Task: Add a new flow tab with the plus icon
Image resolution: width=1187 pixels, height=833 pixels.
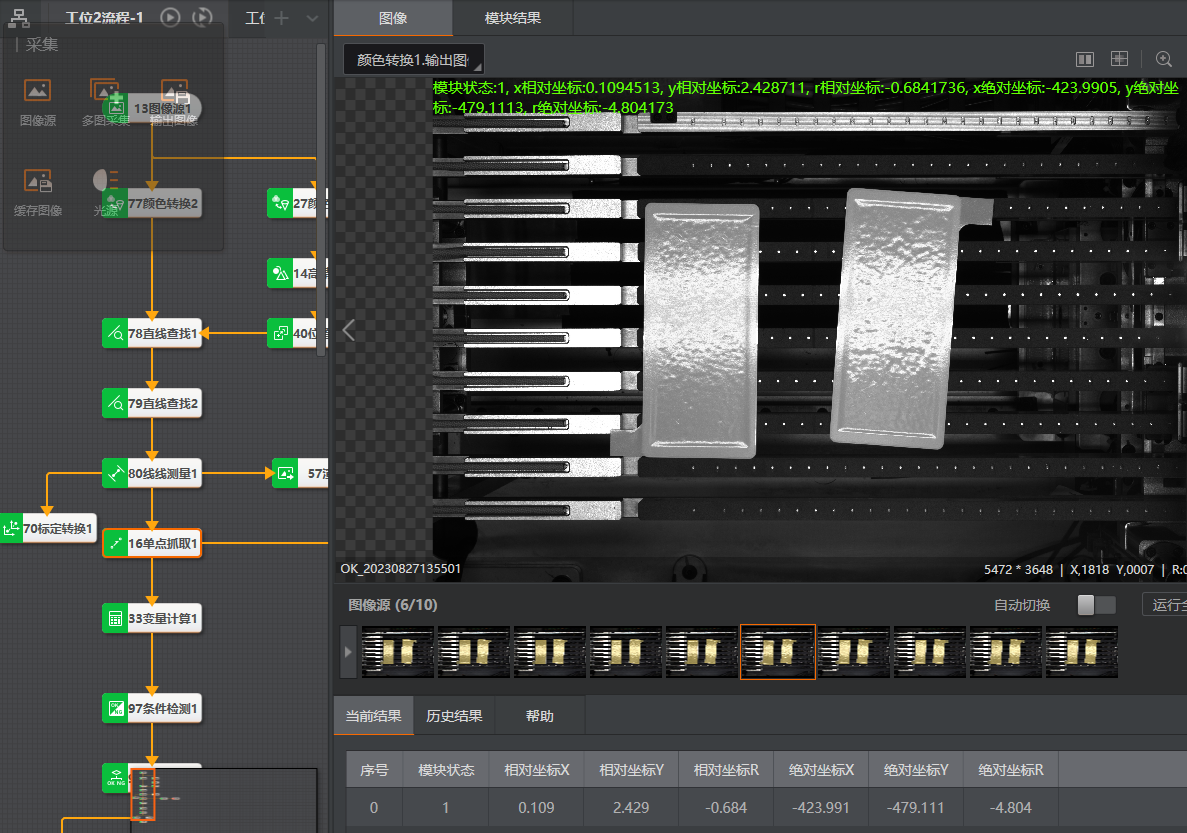Action: (282, 17)
